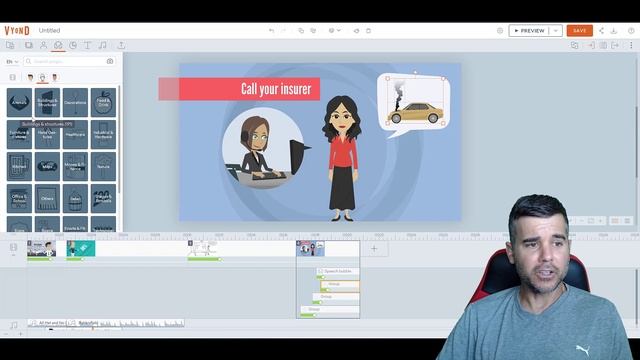Open the Nature prop category

(x=103, y=167)
